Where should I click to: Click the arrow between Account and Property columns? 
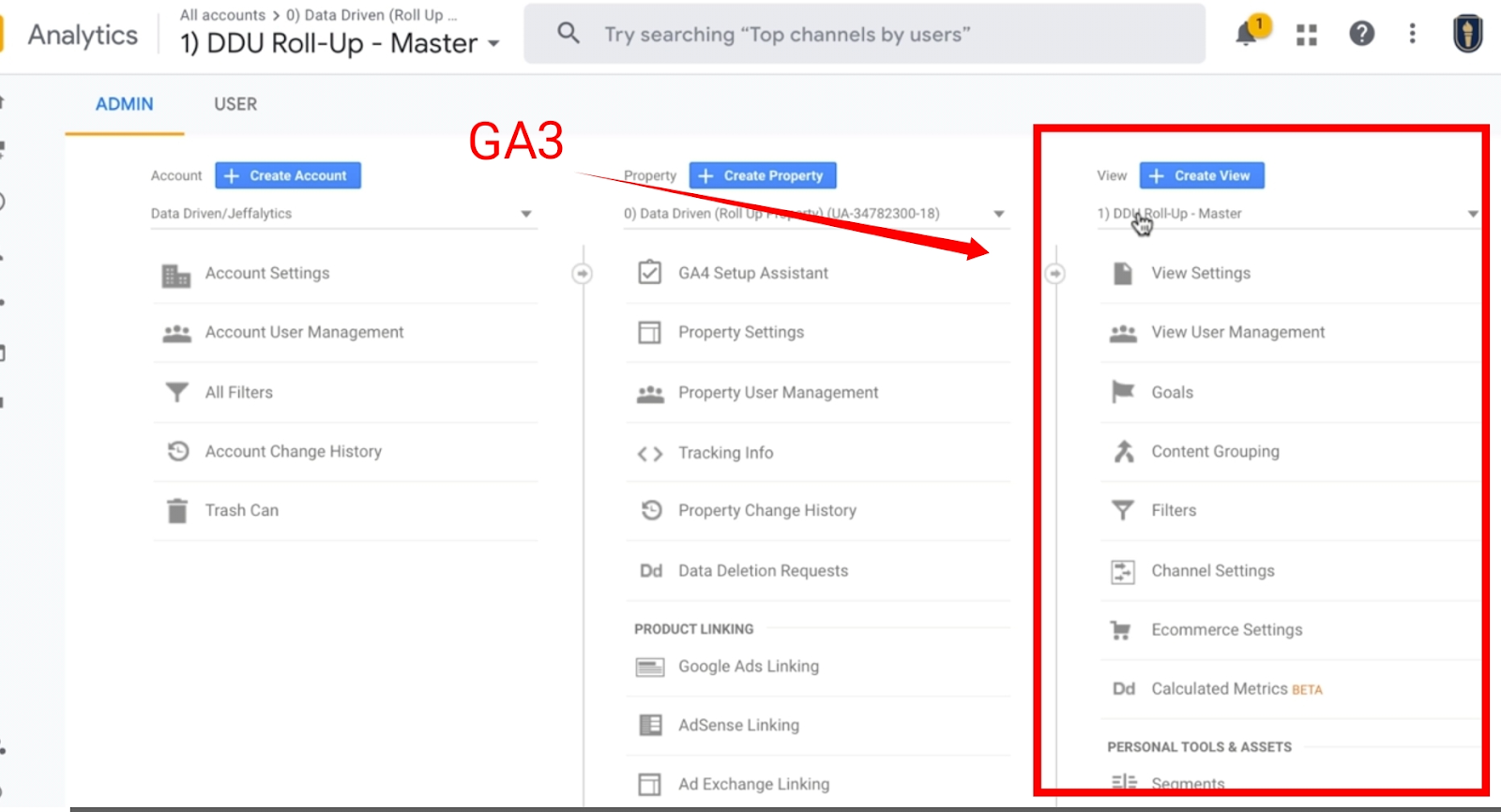[583, 273]
